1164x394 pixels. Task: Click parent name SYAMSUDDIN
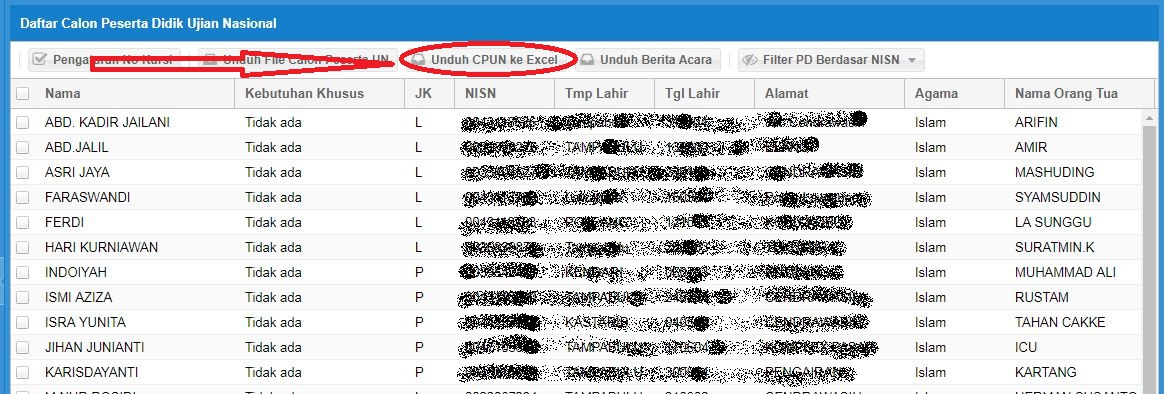(1057, 197)
